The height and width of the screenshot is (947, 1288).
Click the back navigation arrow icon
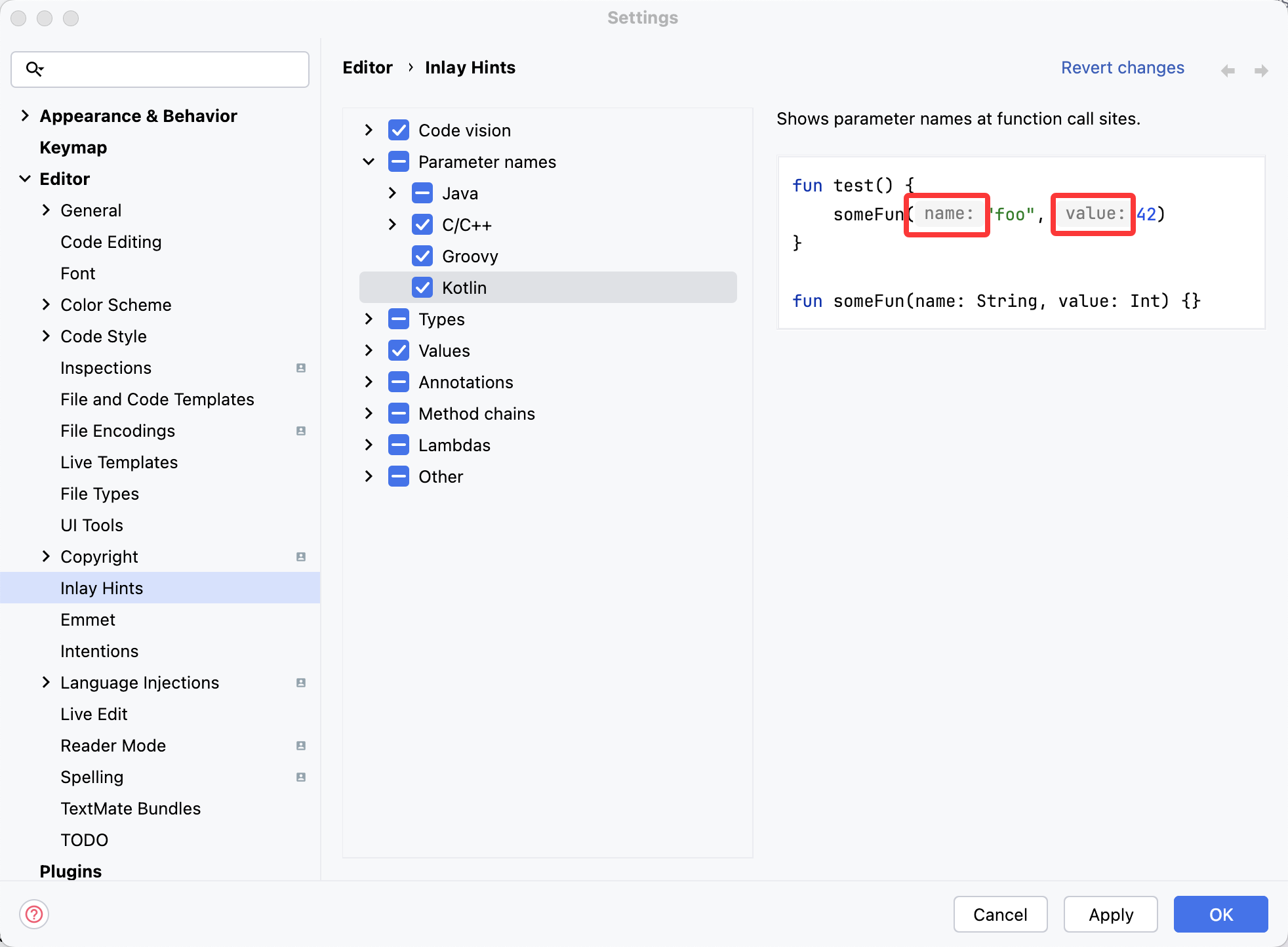pyautogui.click(x=1228, y=70)
